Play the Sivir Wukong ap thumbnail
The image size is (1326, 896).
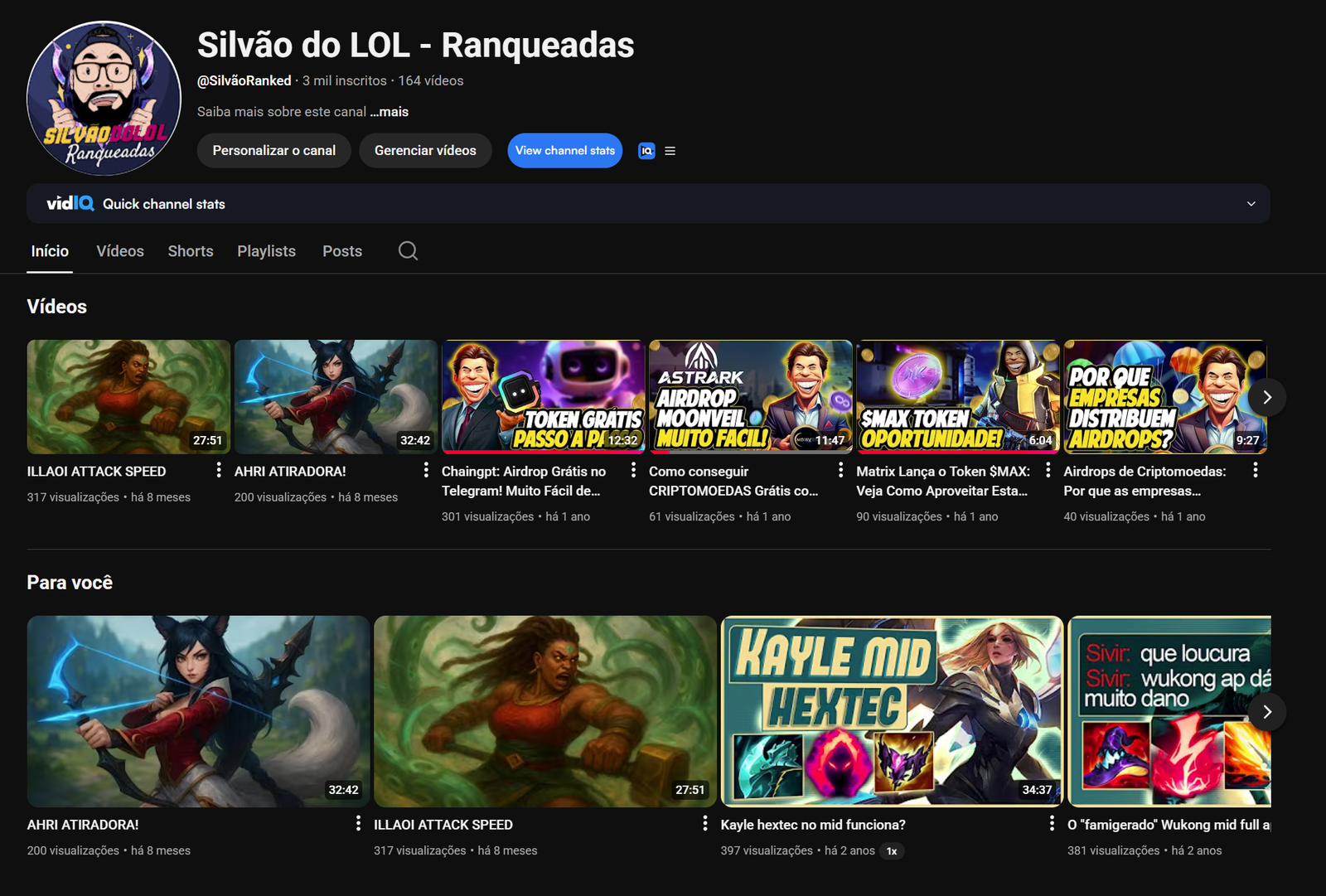[x=1169, y=711]
